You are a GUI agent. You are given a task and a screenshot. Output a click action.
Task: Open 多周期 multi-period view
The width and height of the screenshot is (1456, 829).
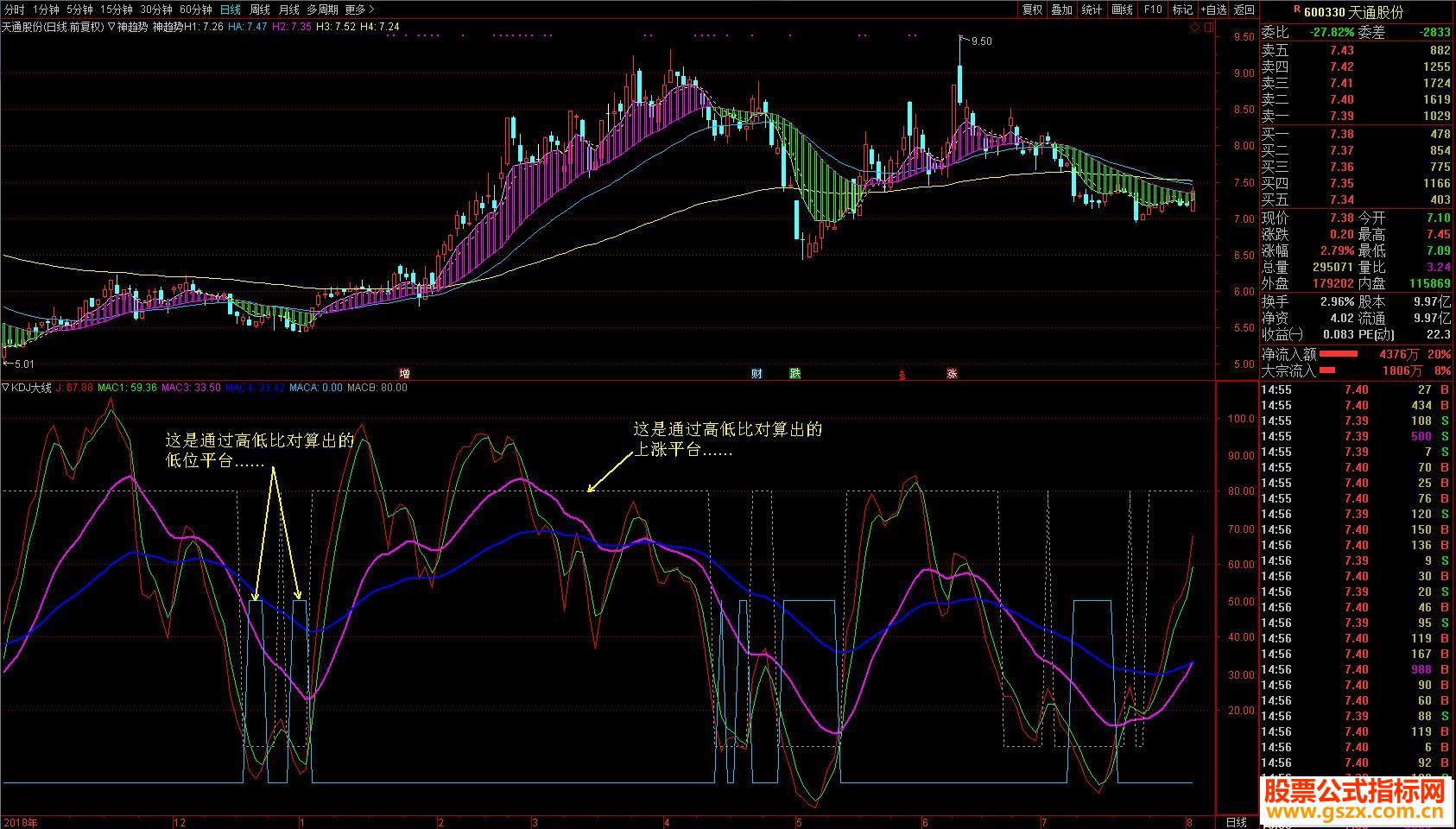(322, 9)
